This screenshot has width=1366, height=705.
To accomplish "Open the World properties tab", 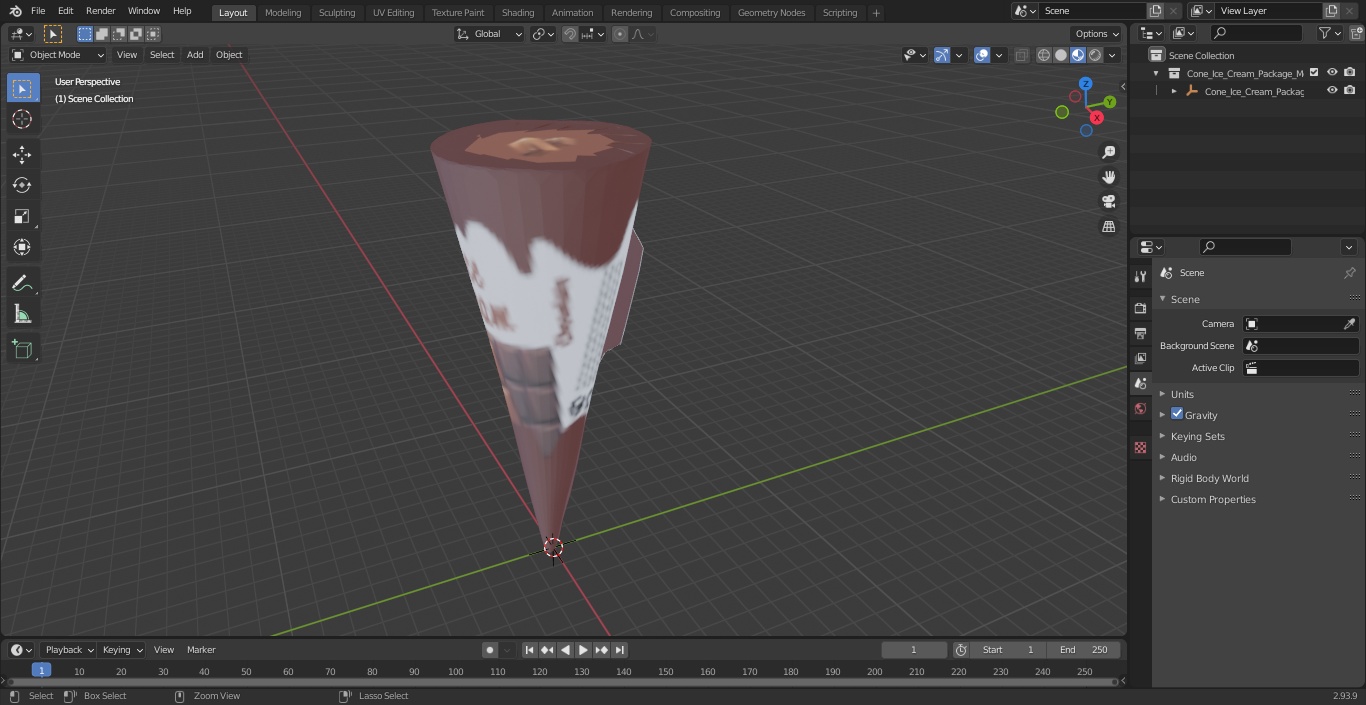I will (x=1140, y=408).
